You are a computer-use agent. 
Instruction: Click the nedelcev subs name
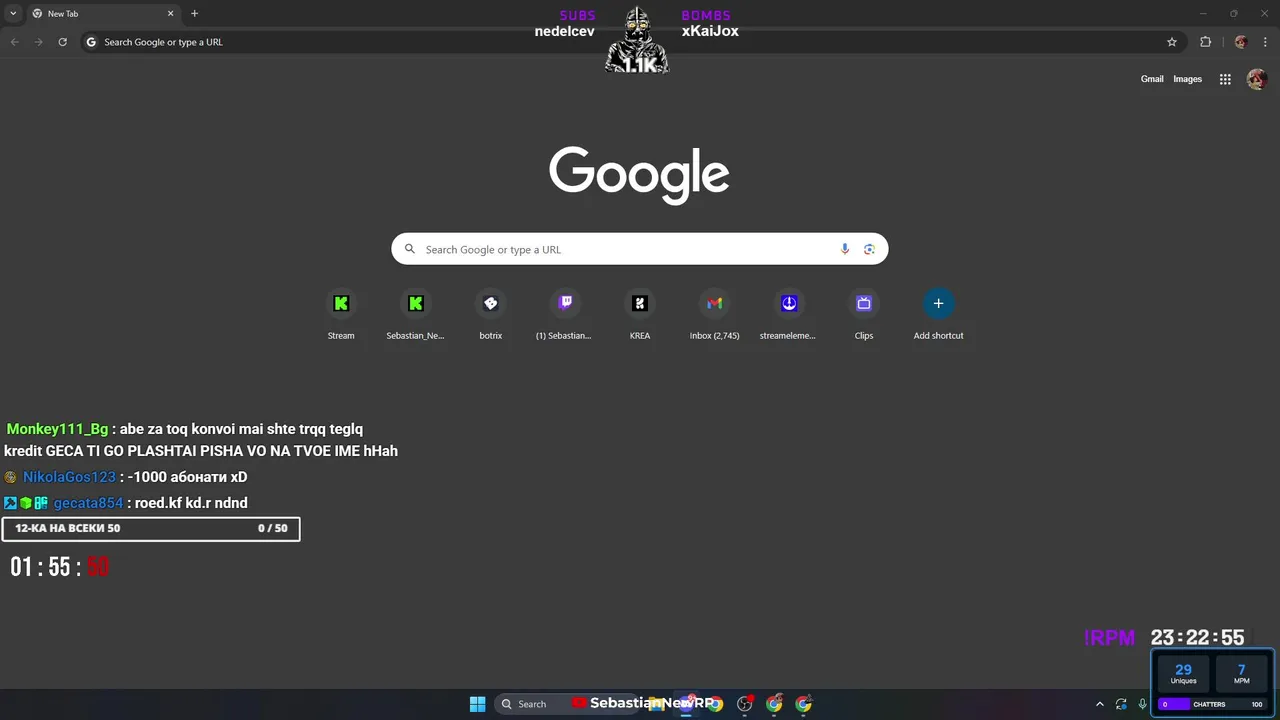tap(564, 31)
